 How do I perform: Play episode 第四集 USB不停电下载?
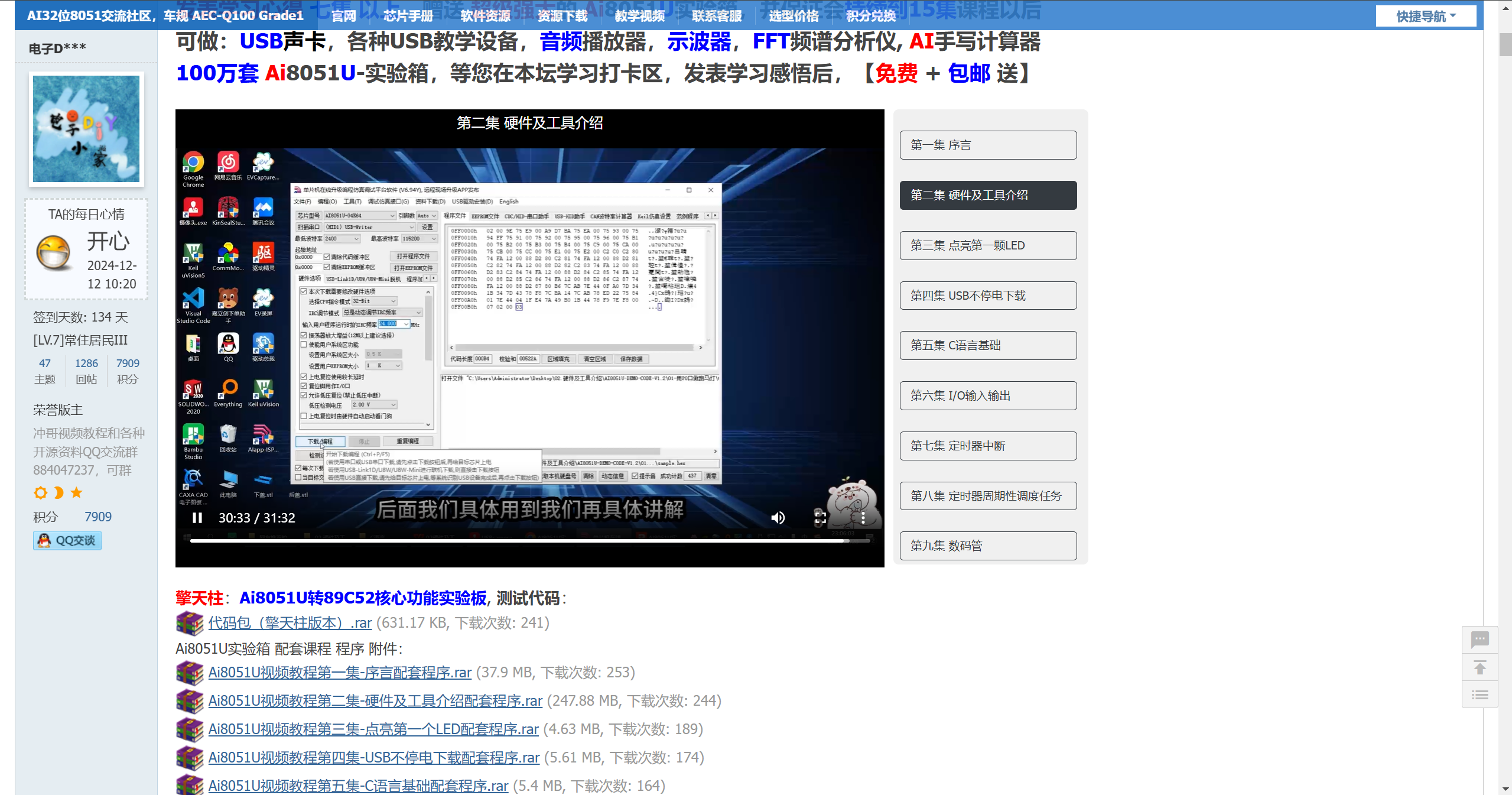[988, 296]
